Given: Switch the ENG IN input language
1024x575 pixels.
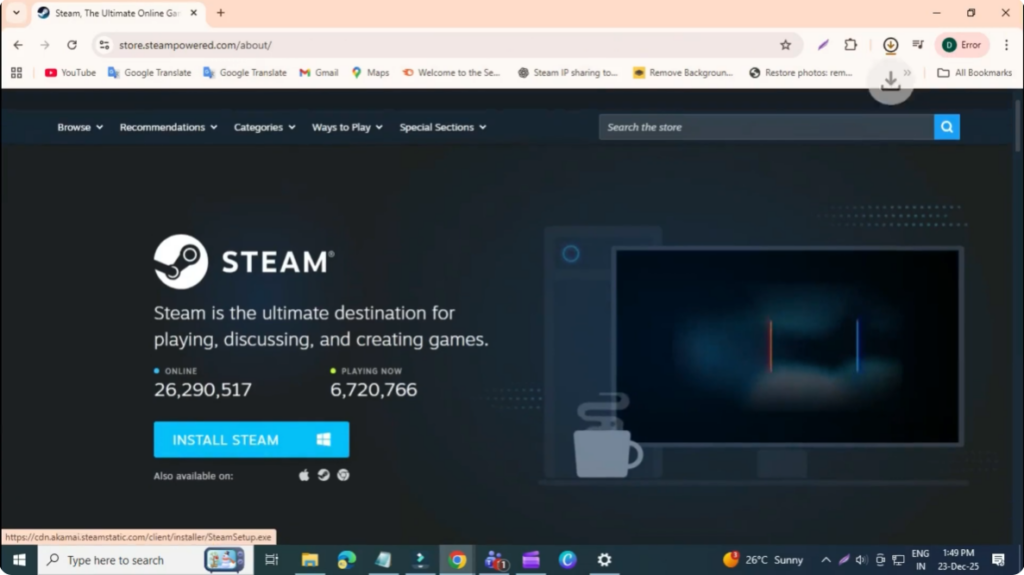Looking at the screenshot, I should click(x=920, y=560).
